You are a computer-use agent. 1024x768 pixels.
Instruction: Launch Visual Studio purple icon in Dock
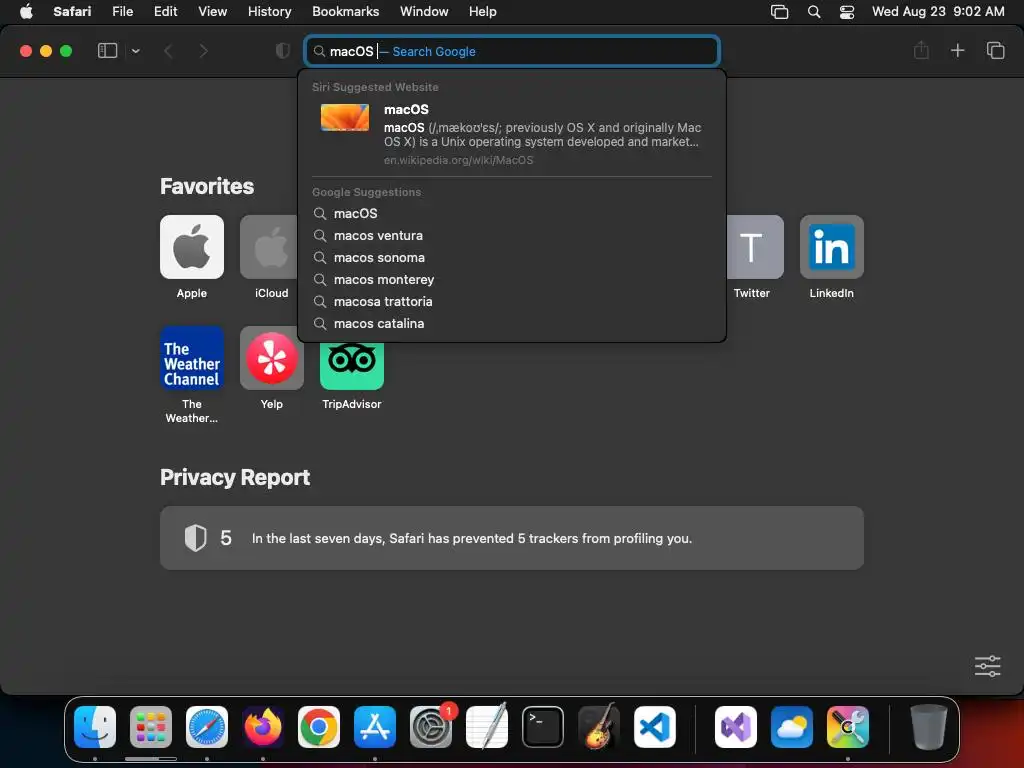coord(735,727)
